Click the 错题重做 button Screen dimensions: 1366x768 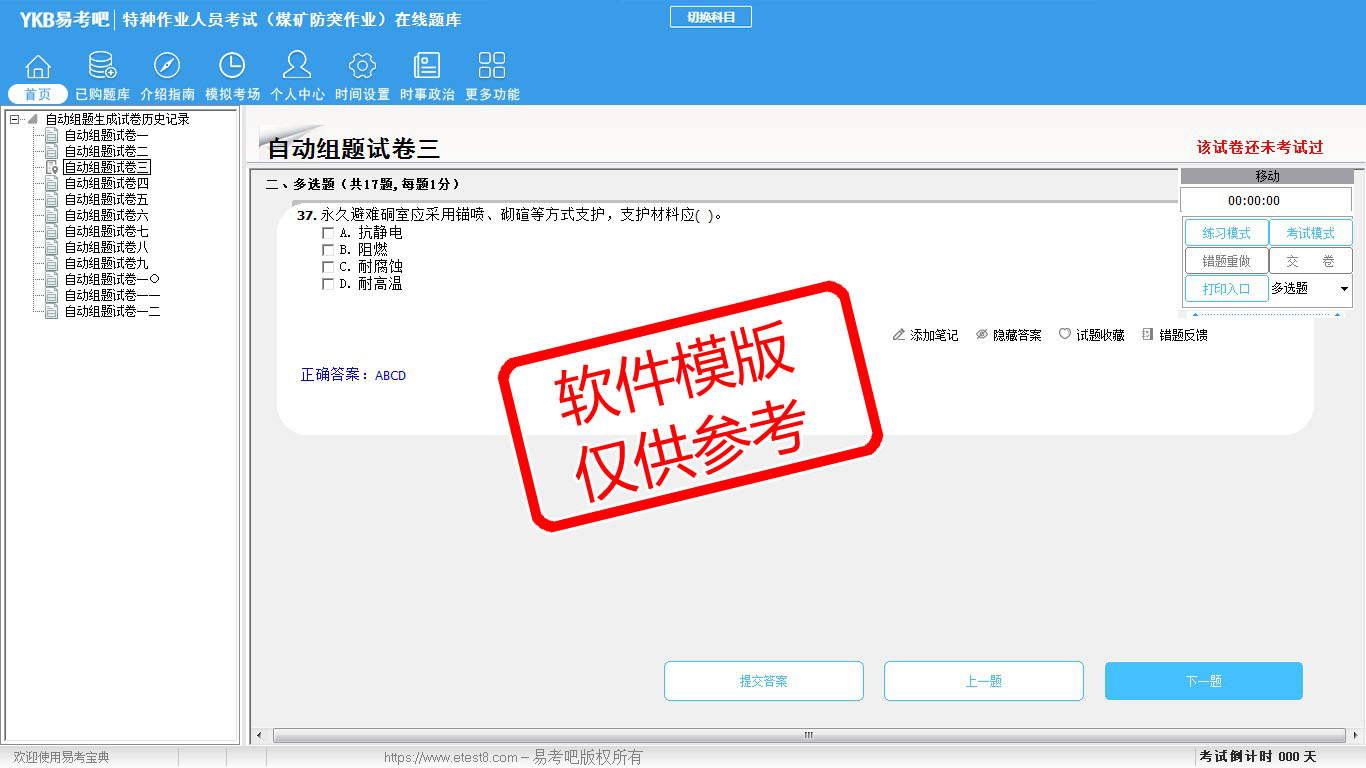[x=1226, y=261]
